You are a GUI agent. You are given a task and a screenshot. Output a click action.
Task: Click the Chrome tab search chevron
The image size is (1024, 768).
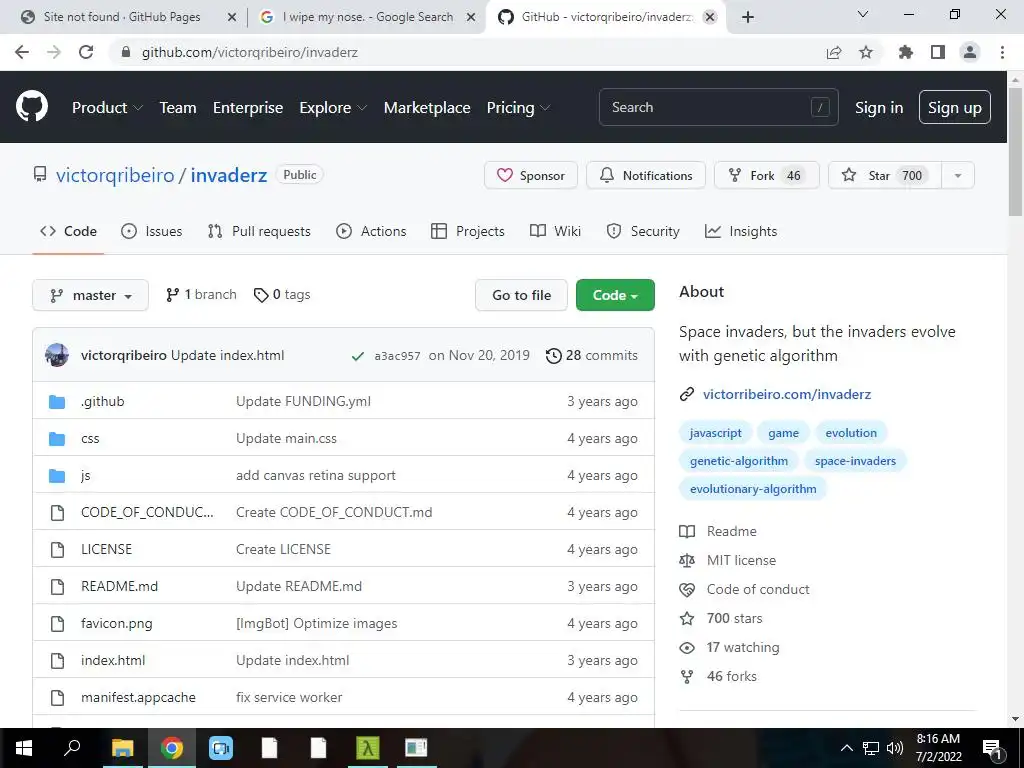(863, 14)
